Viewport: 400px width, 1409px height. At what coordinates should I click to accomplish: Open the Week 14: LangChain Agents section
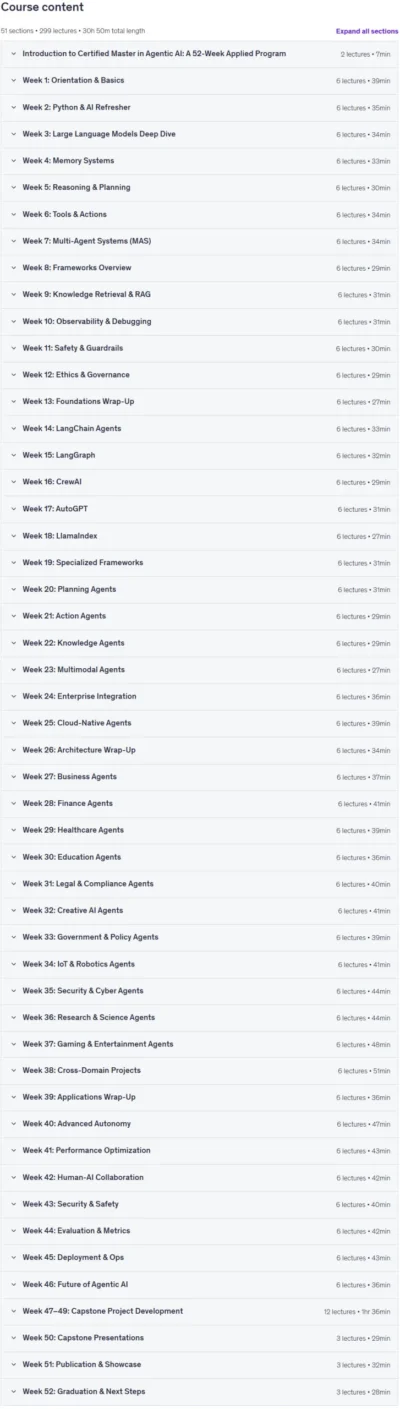tap(200, 428)
